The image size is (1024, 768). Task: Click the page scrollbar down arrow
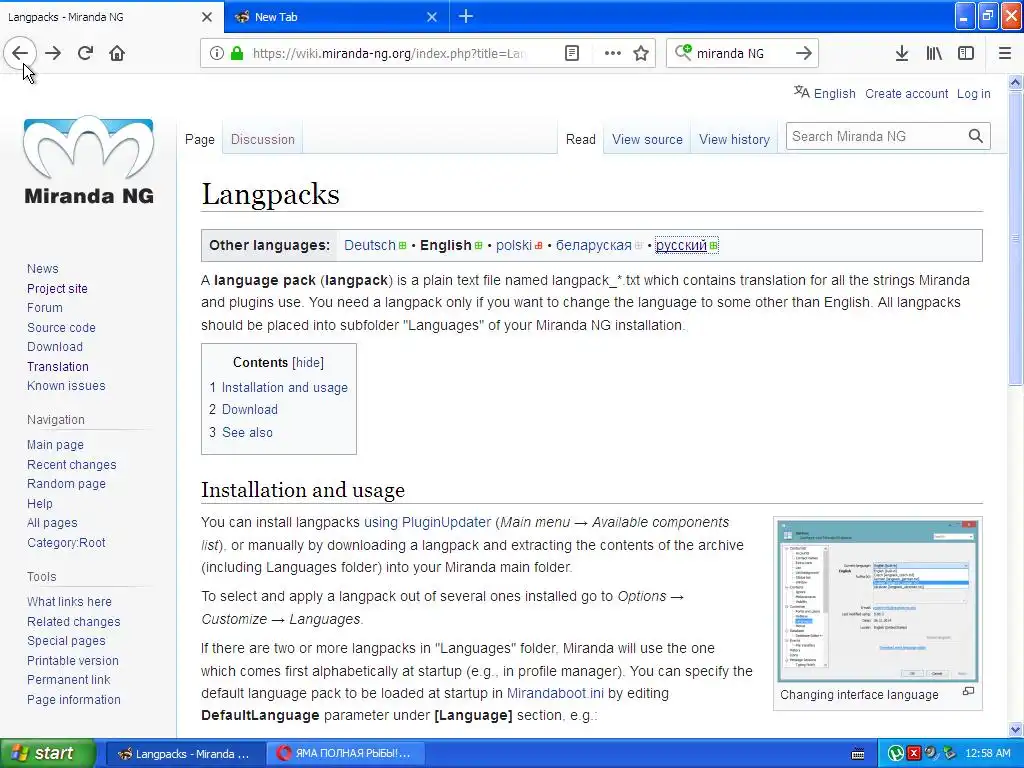pyautogui.click(x=1016, y=729)
